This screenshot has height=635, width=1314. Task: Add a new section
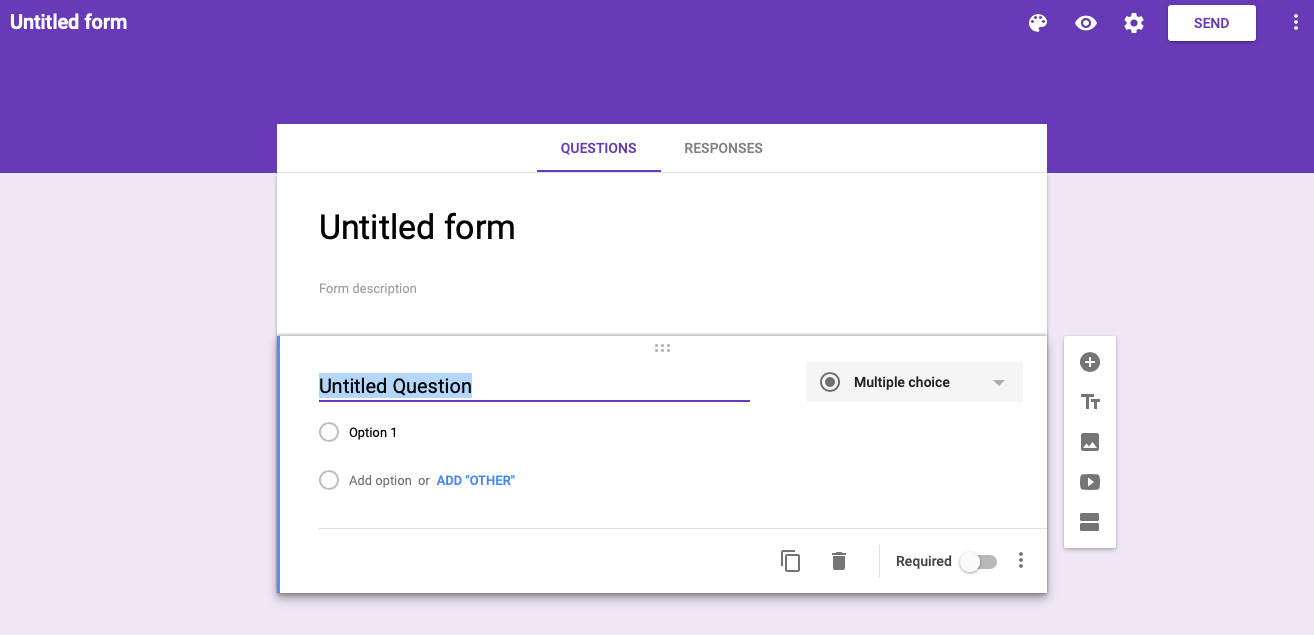click(x=1090, y=522)
